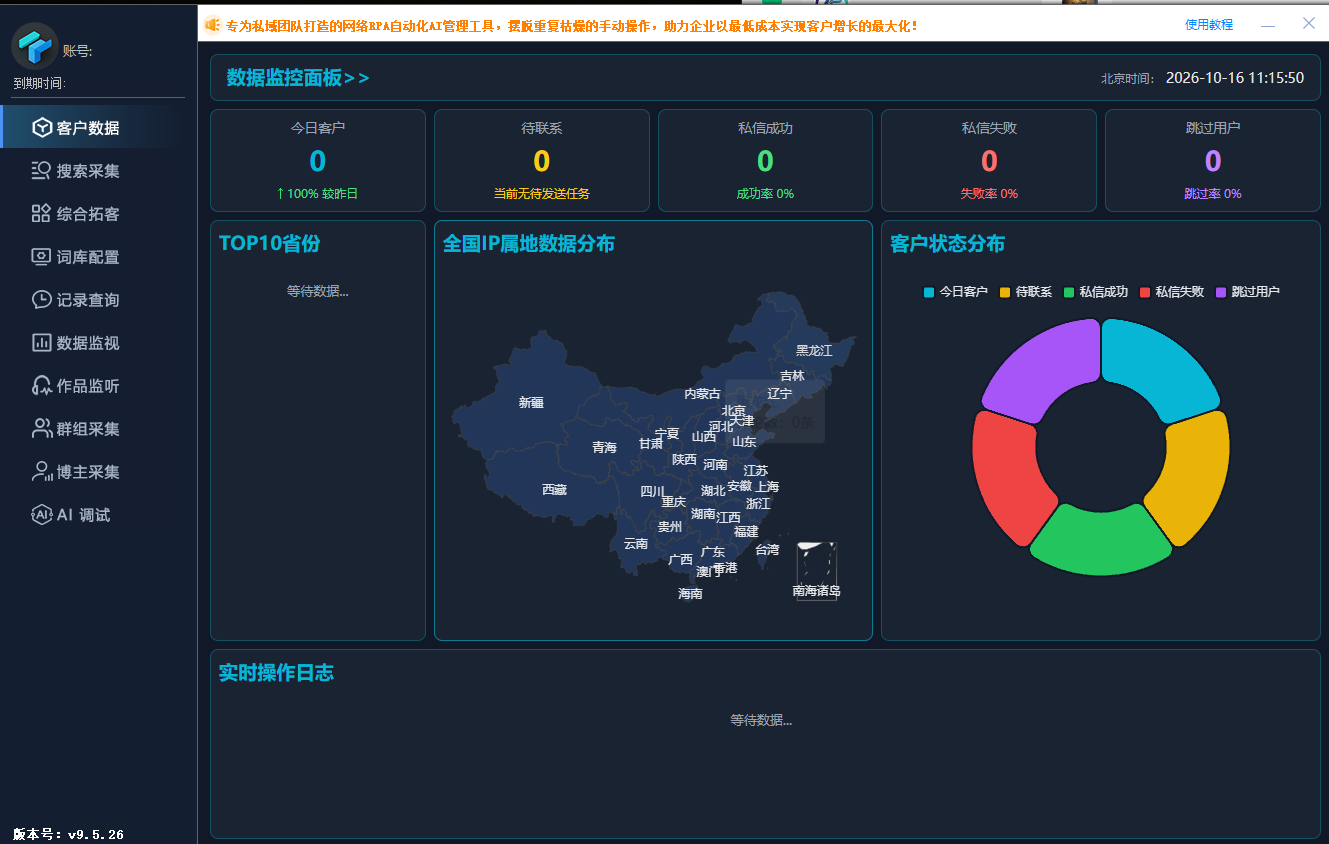Click the 博主采集 user icon
Image resolution: width=1329 pixels, height=844 pixels.
click(x=41, y=471)
